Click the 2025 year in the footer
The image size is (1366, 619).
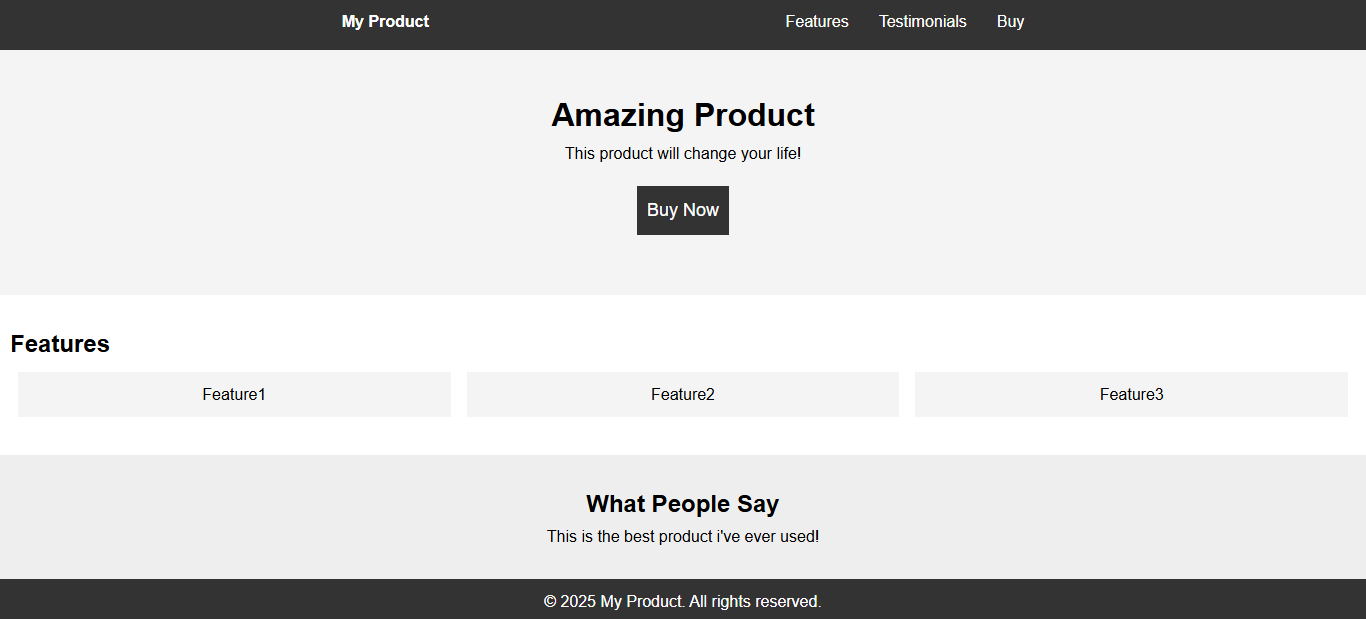[x=578, y=602]
